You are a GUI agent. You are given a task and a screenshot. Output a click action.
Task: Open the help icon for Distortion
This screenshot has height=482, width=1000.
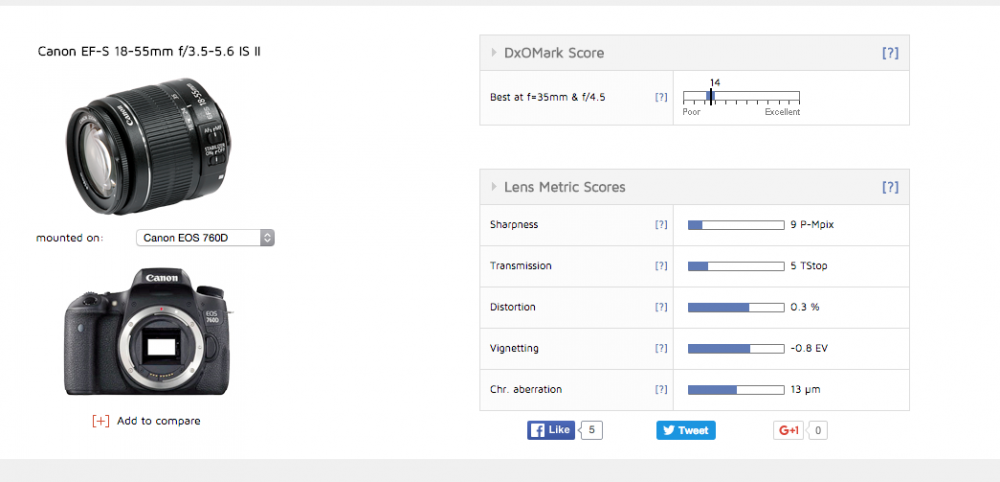tap(661, 307)
